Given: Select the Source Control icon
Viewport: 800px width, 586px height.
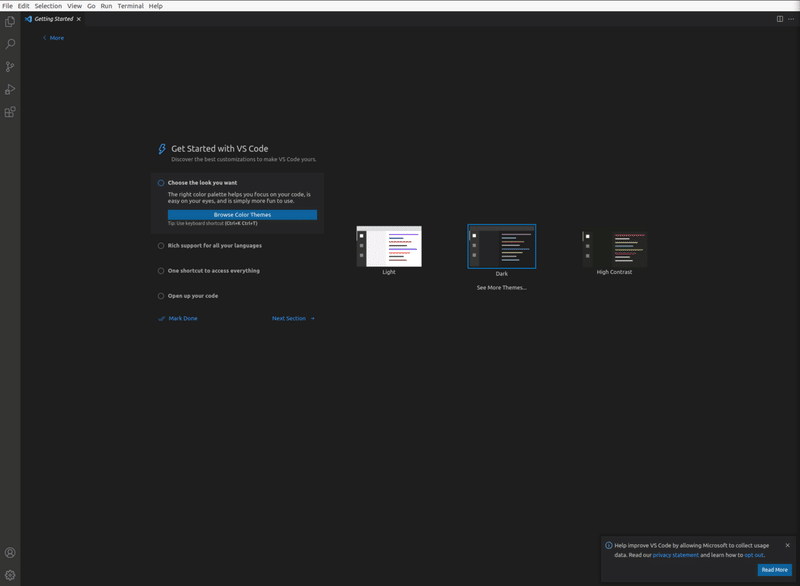Looking at the screenshot, I should pos(10,66).
